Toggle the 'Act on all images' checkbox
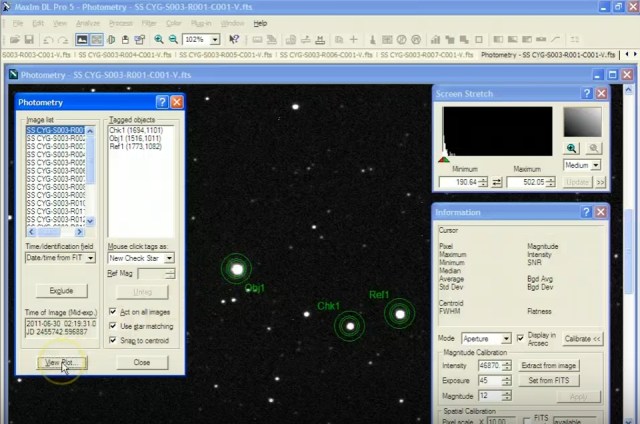Screen dimensions: 640x424 click(113, 312)
